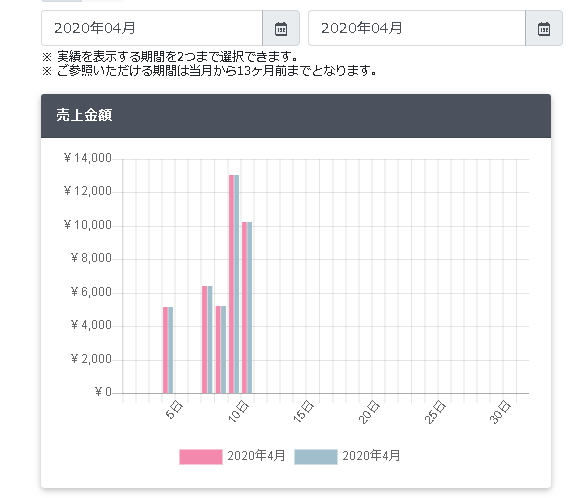Click the 30日 axis label
Image resolution: width=571 pixels, height=498 pixels.
point(501,412)
